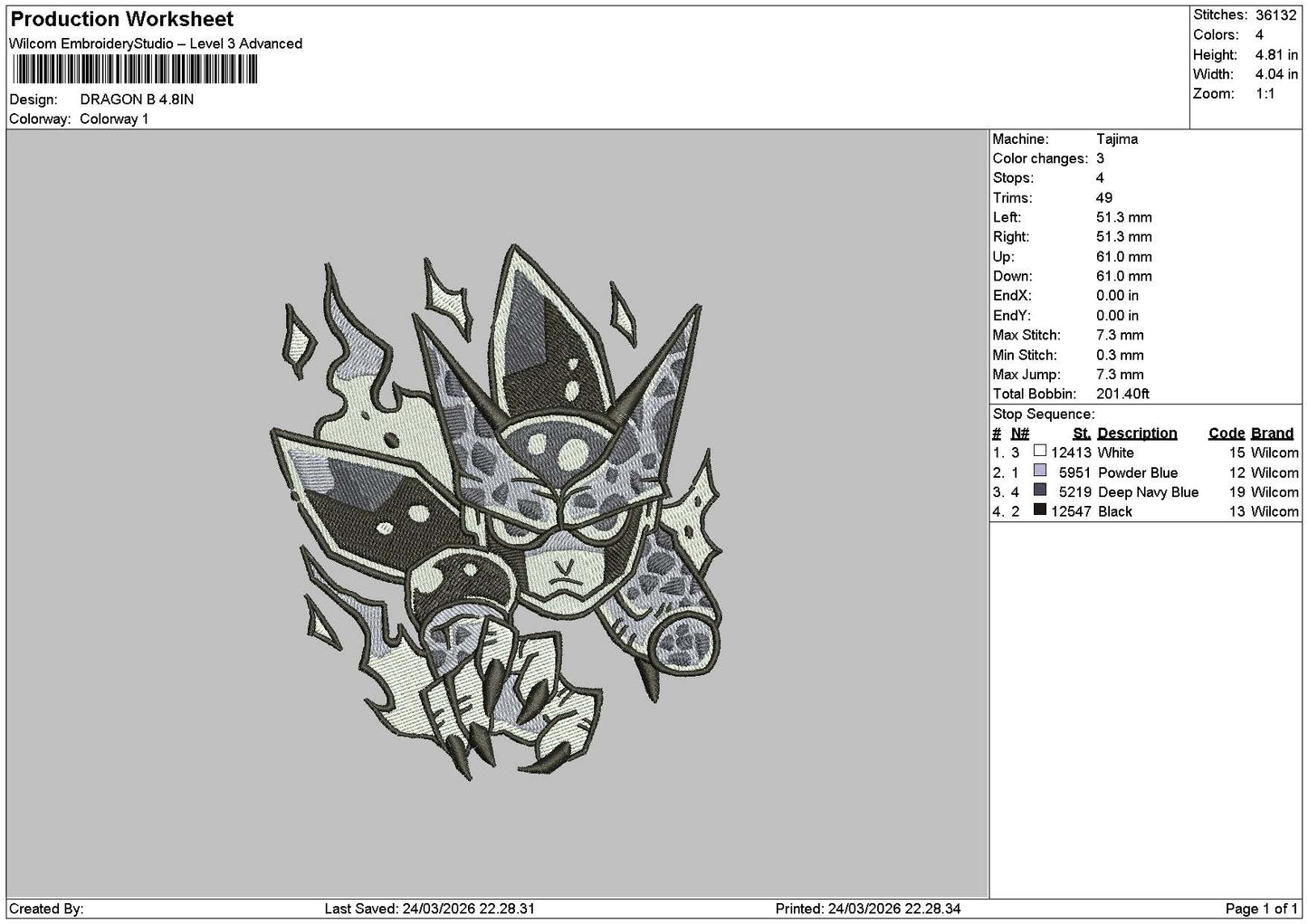Click the 'N#' column header
The width and height of the screenshot is (1308, 924).
click(1020, 433)
